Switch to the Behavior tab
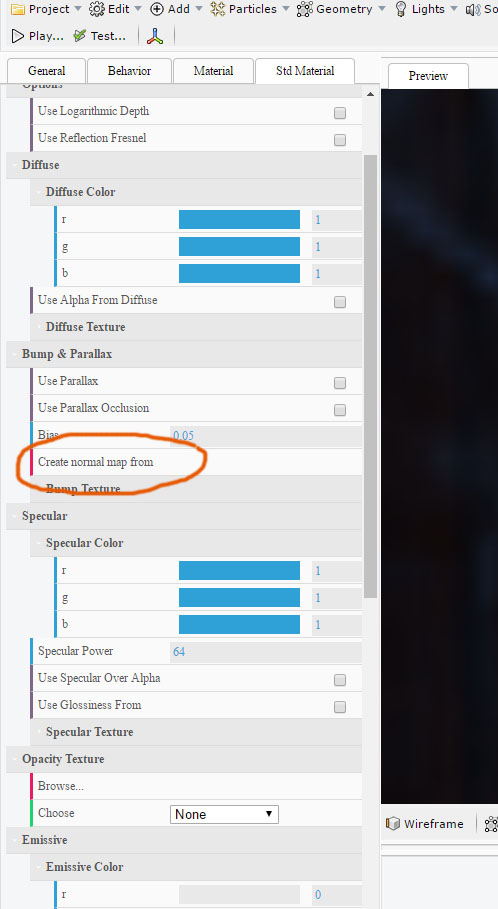 pos(129,71)
